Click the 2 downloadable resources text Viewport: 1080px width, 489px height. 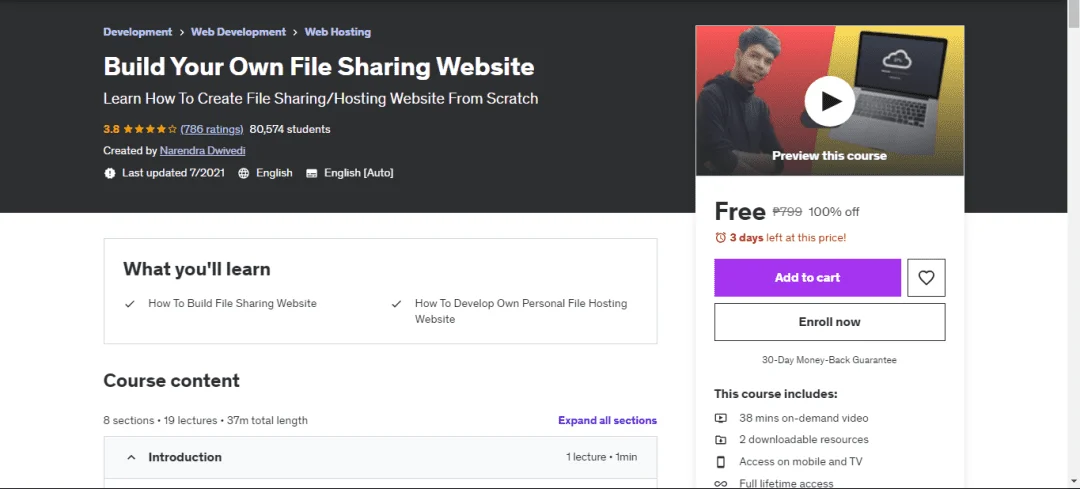point(804,439)
